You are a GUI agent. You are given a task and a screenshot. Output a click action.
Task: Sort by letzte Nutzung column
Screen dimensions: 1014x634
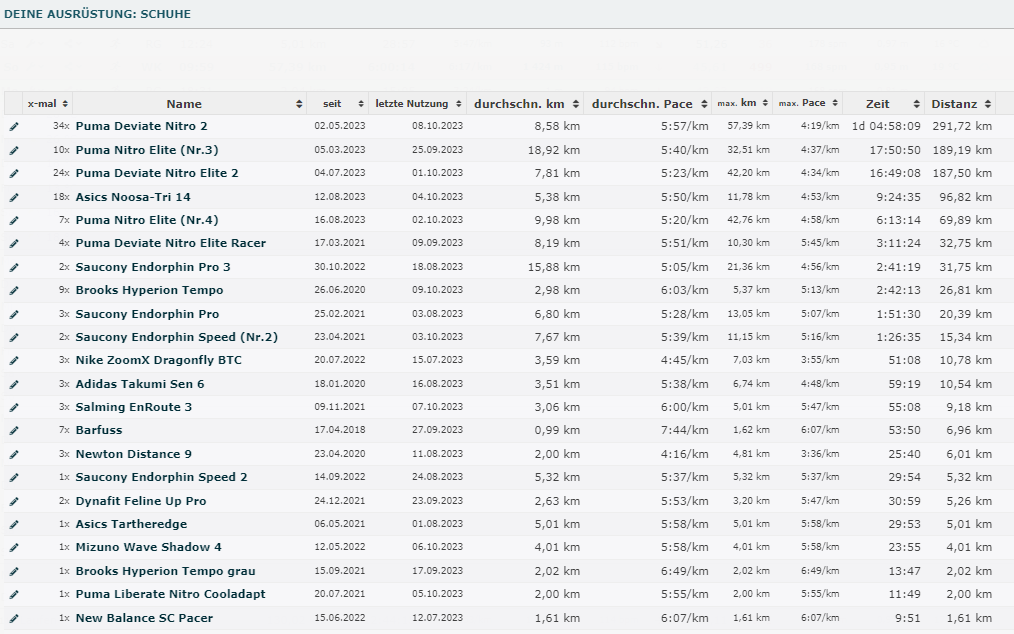pyautogui.click(x=411, y=104)
